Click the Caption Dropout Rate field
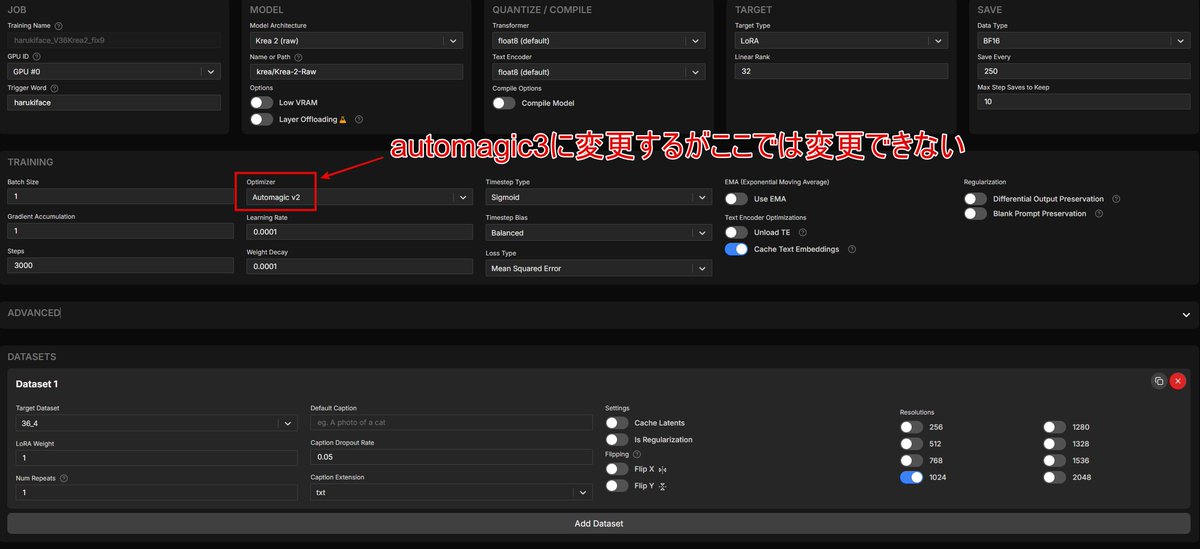 pos(451,457)
